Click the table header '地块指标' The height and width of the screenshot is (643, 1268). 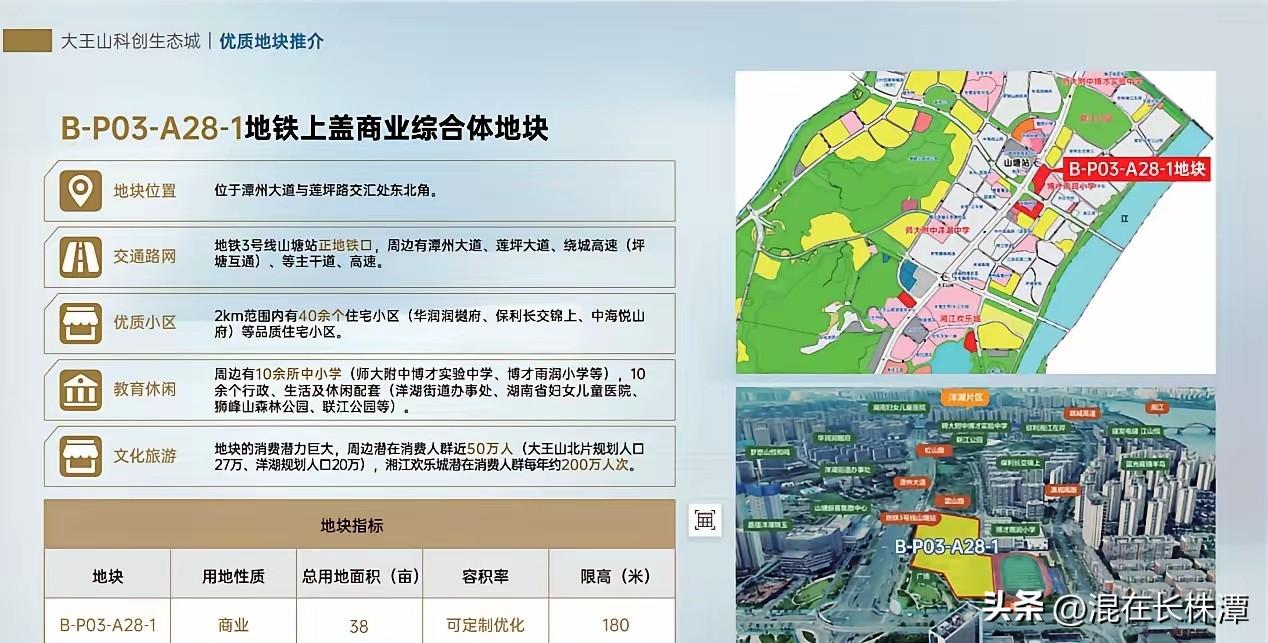352,525
